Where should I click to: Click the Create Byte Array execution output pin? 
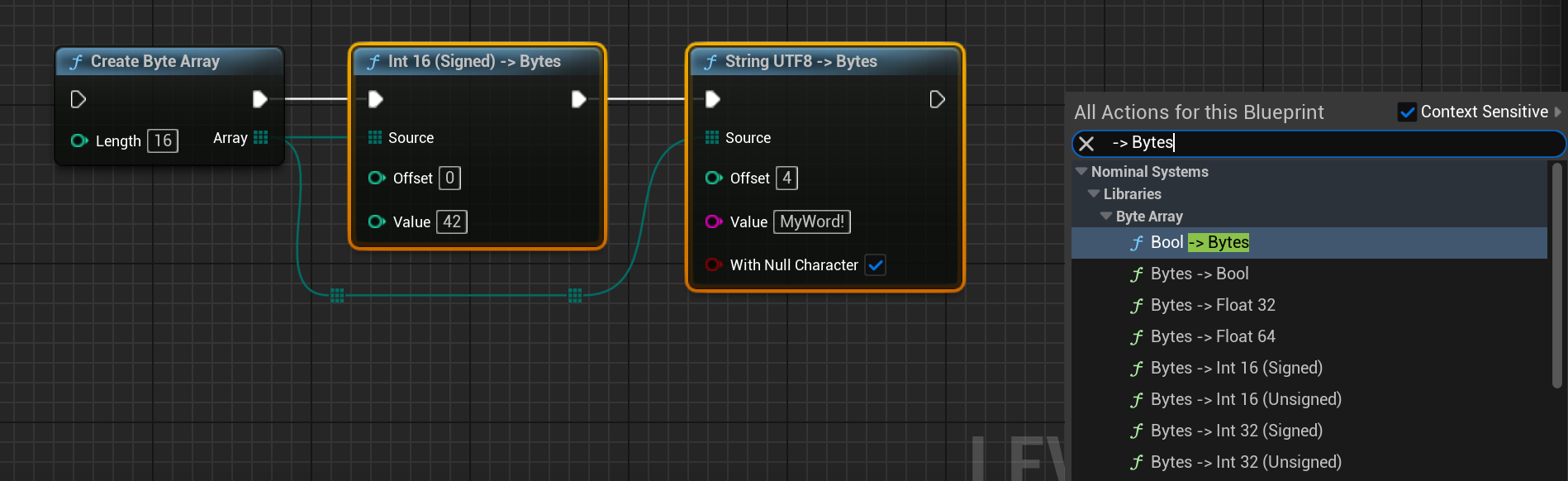point(259,99)
